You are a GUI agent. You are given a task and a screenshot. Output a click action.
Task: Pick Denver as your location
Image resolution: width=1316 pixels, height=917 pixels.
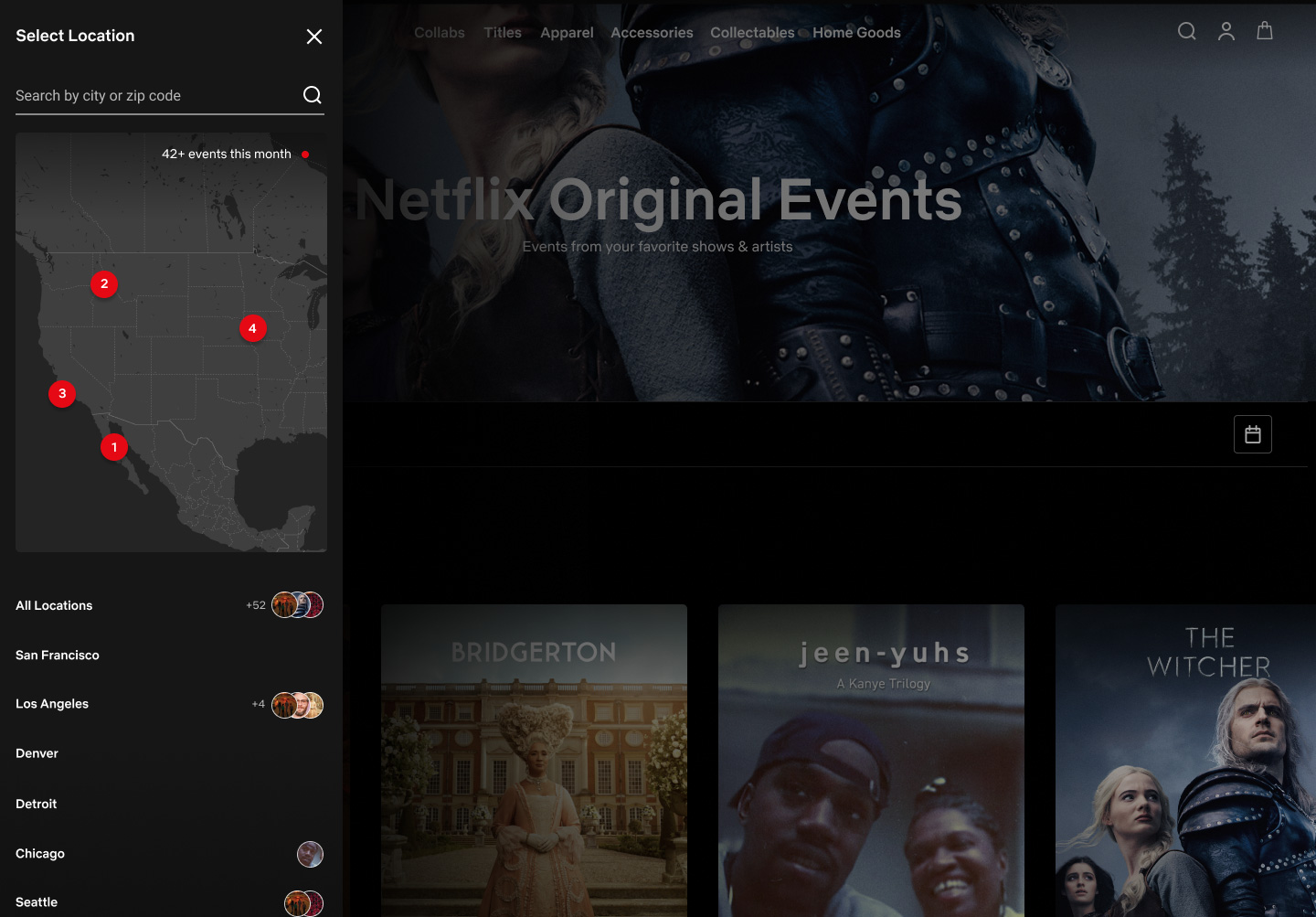point(37,752)
